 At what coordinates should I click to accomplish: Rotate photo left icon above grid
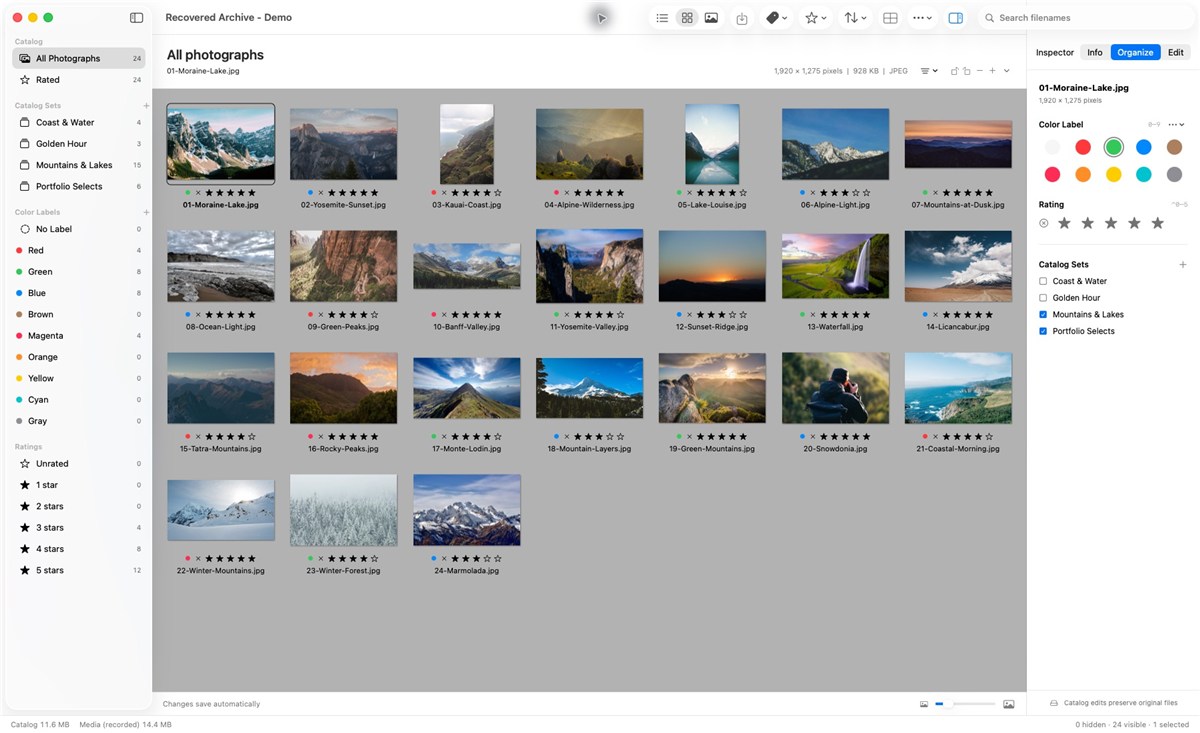click(954, 71)
